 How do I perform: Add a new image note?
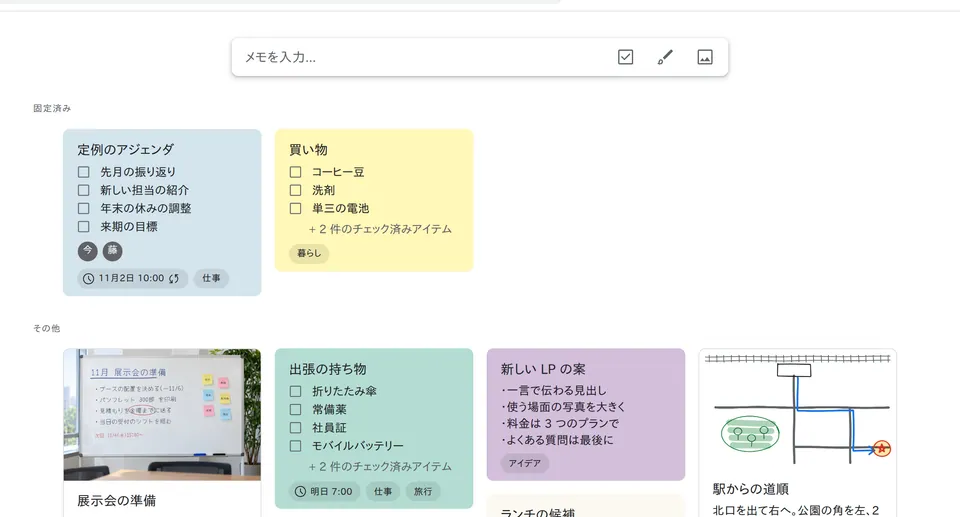[705, 57]
